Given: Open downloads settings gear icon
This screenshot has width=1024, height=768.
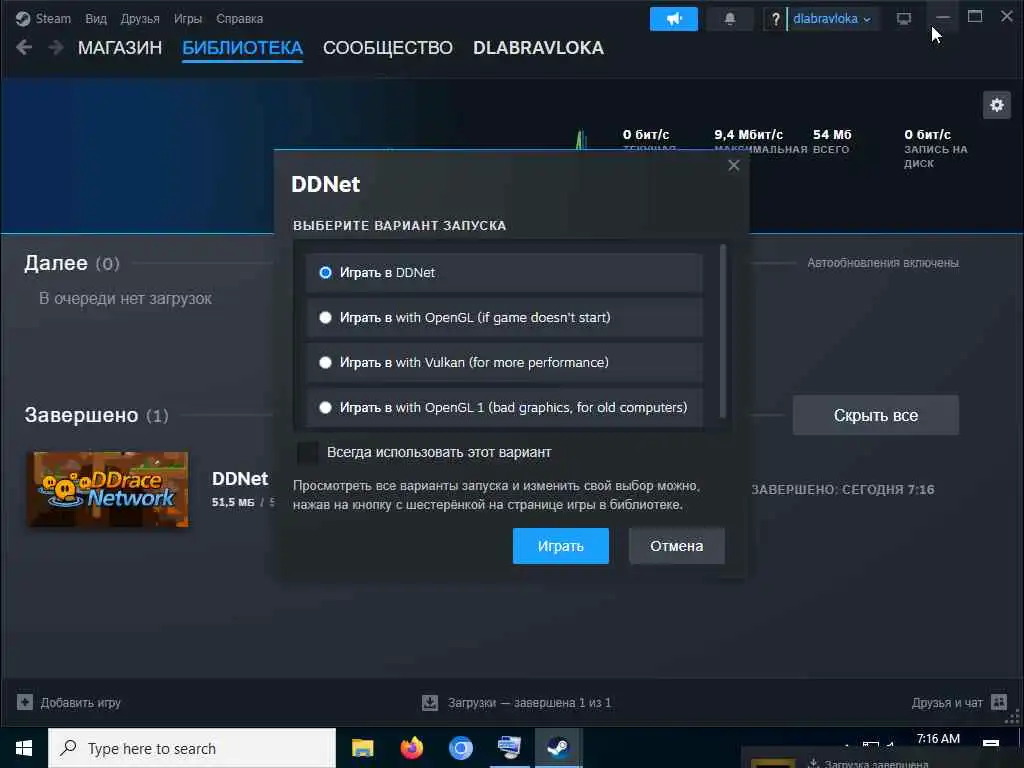Looking at the screenshot, I should (997, 104).
